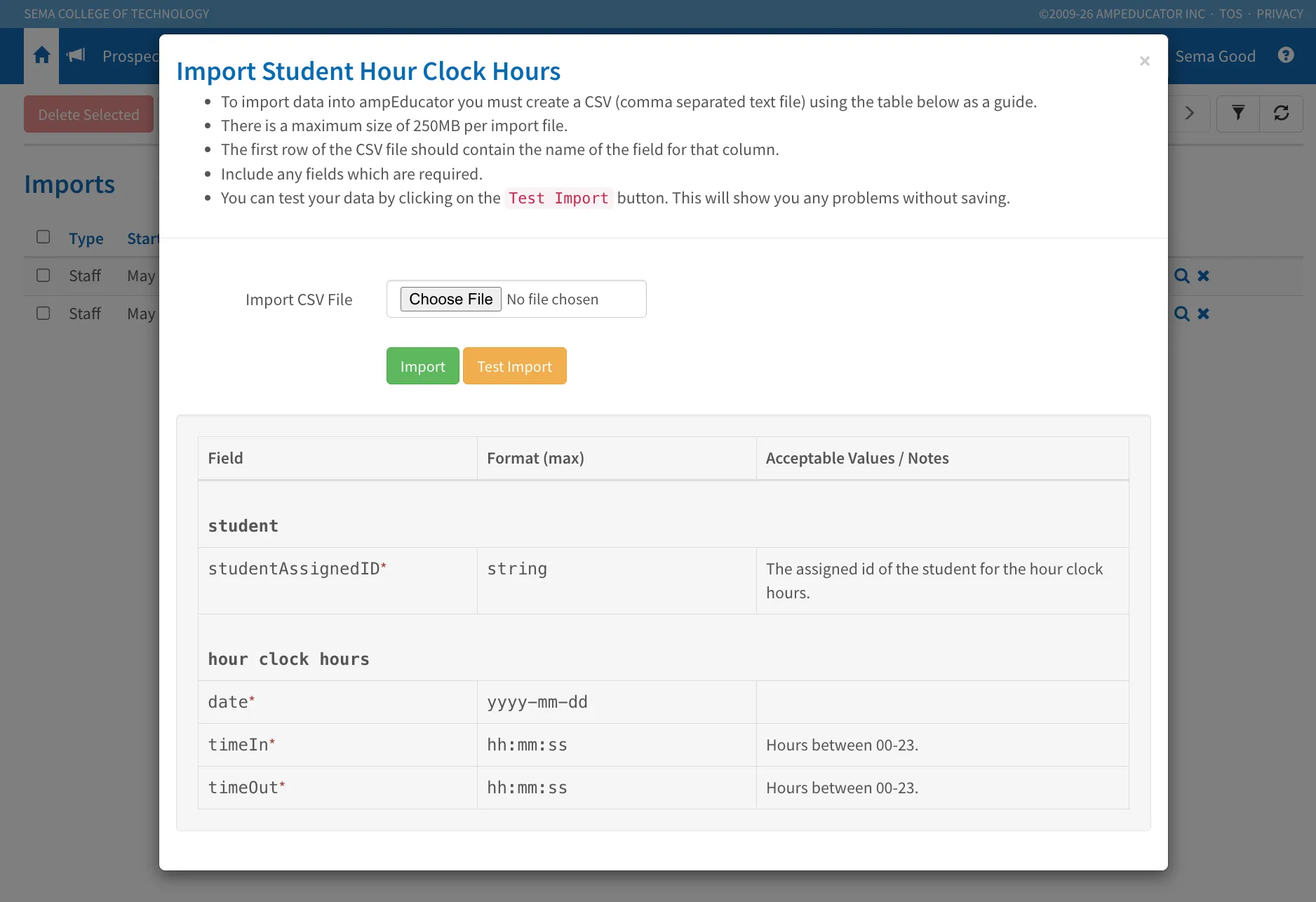The height and width of the screenshot is (902, 1316).
Task: Delete the second Staff import row
Action: point(1203,314)
